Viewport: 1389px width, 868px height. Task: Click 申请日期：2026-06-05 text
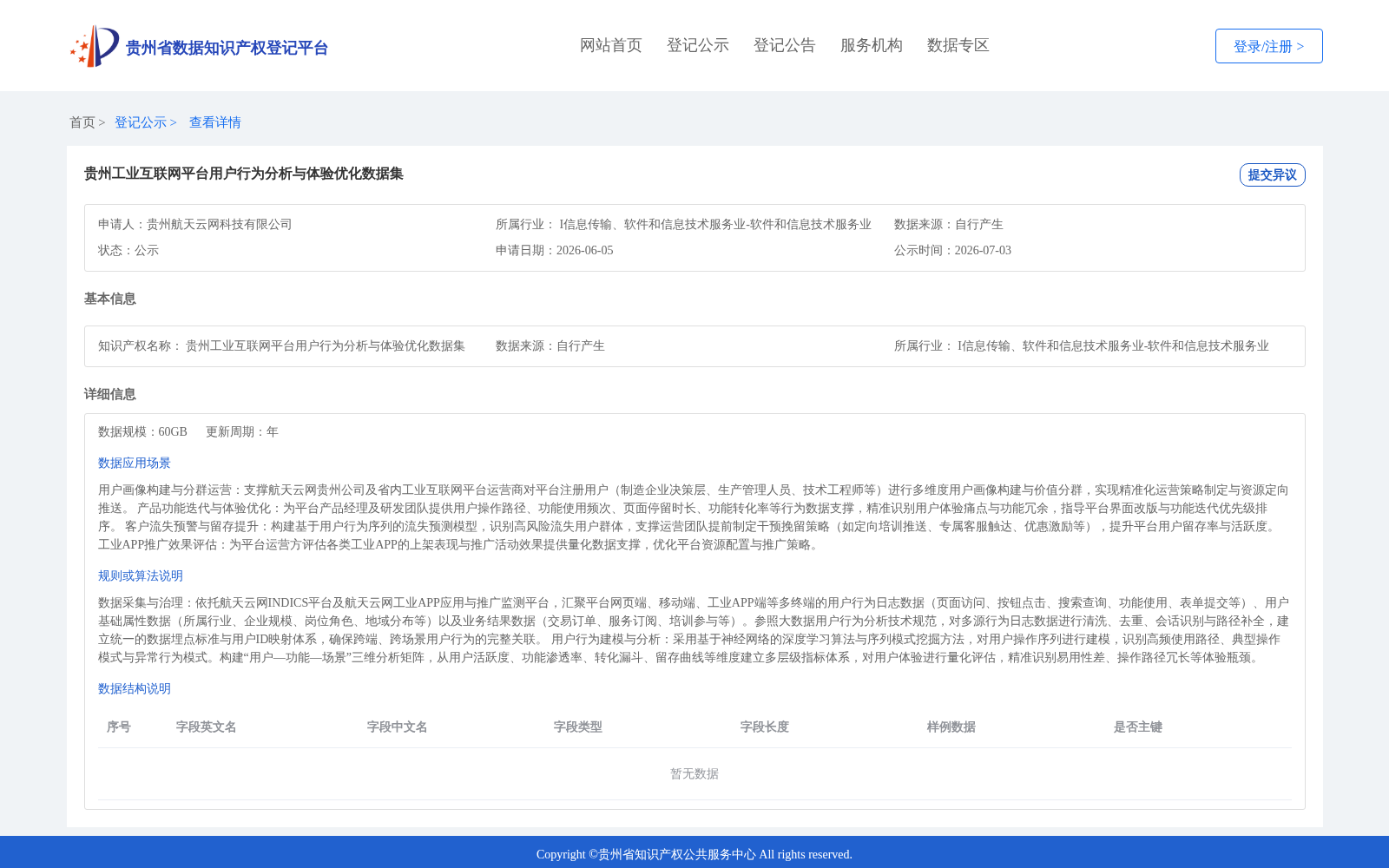555,250
